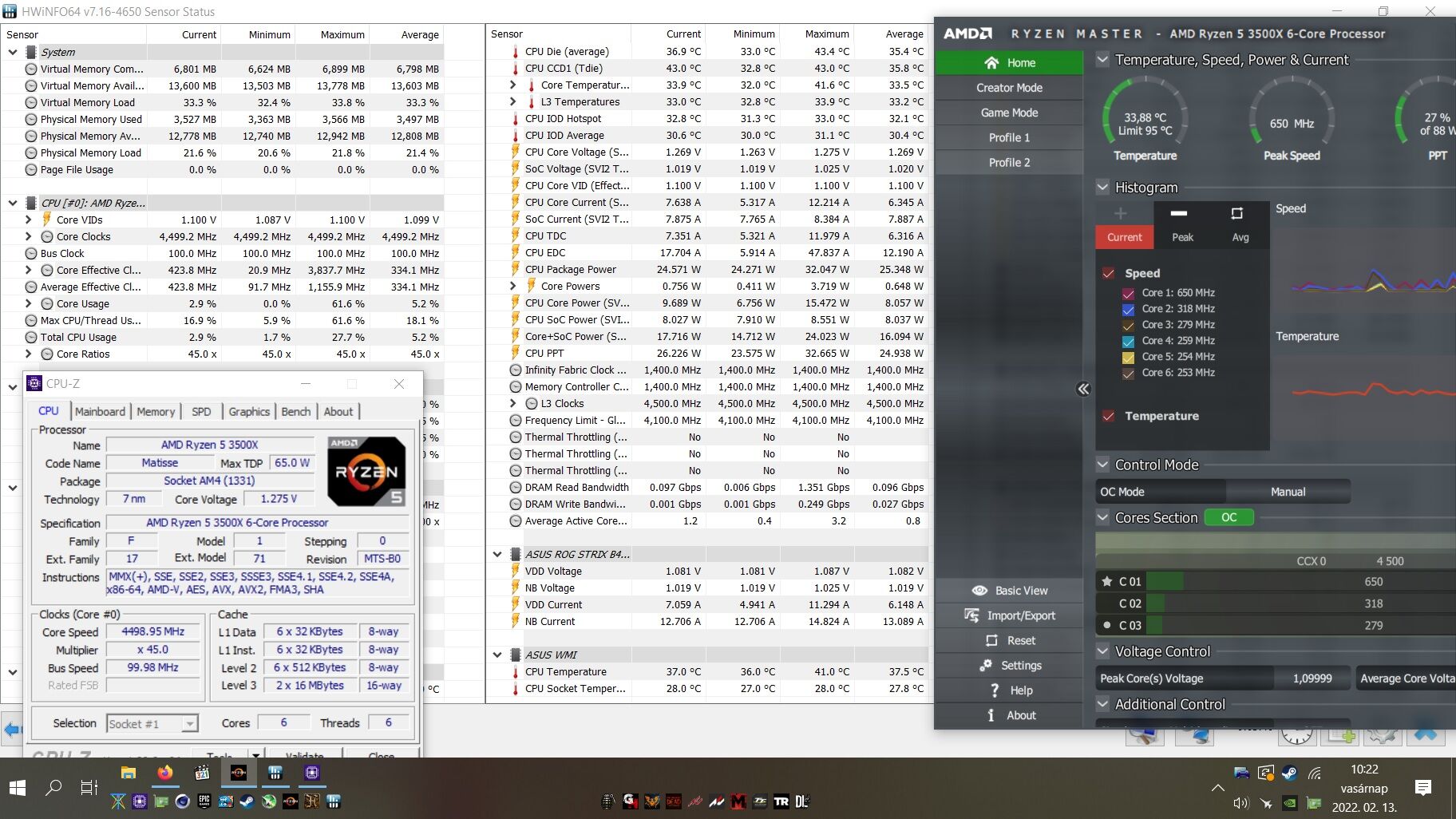Select Game Mode in Ryzen Master
Image resolution: width=1456 pixels, height=819 pixels.
click(1009, 113)
